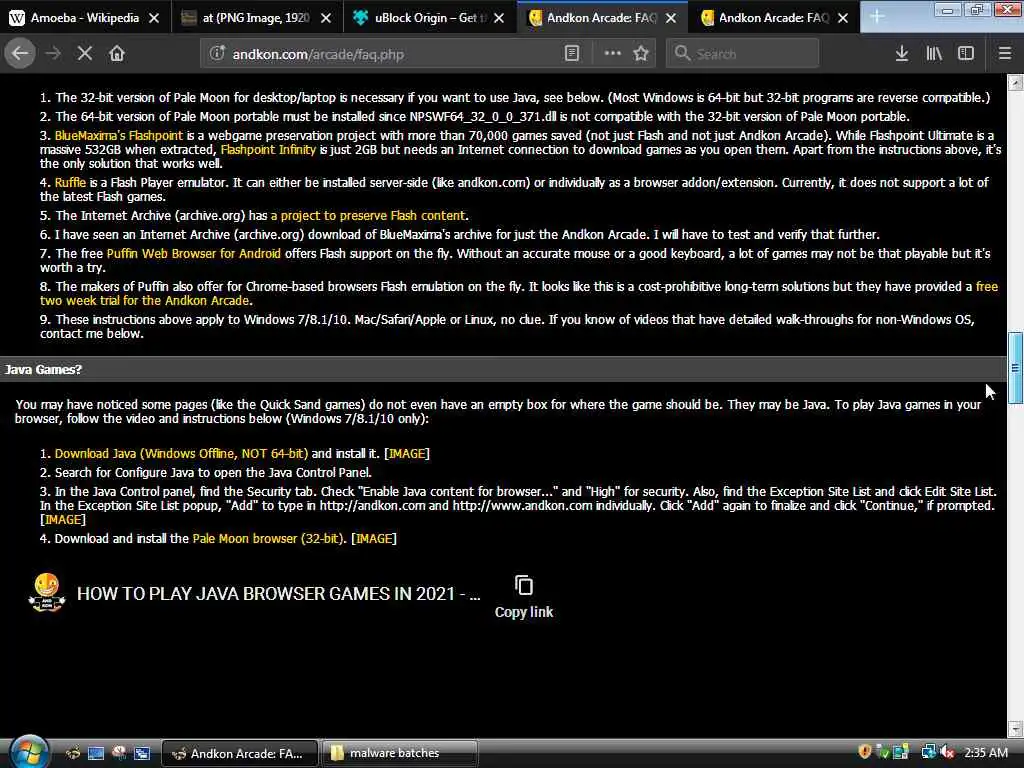Screen dimensions: 1024x768
Task: Open Download Java Windows Offline link
Action: [x=181, y=453]
